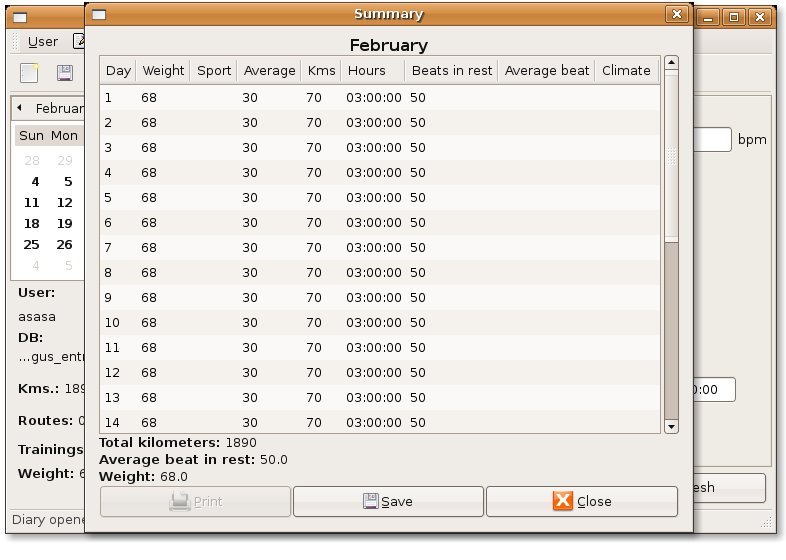The image size is (786, 560).
Task: Select the row for day 10
Action: coord(380,323)
